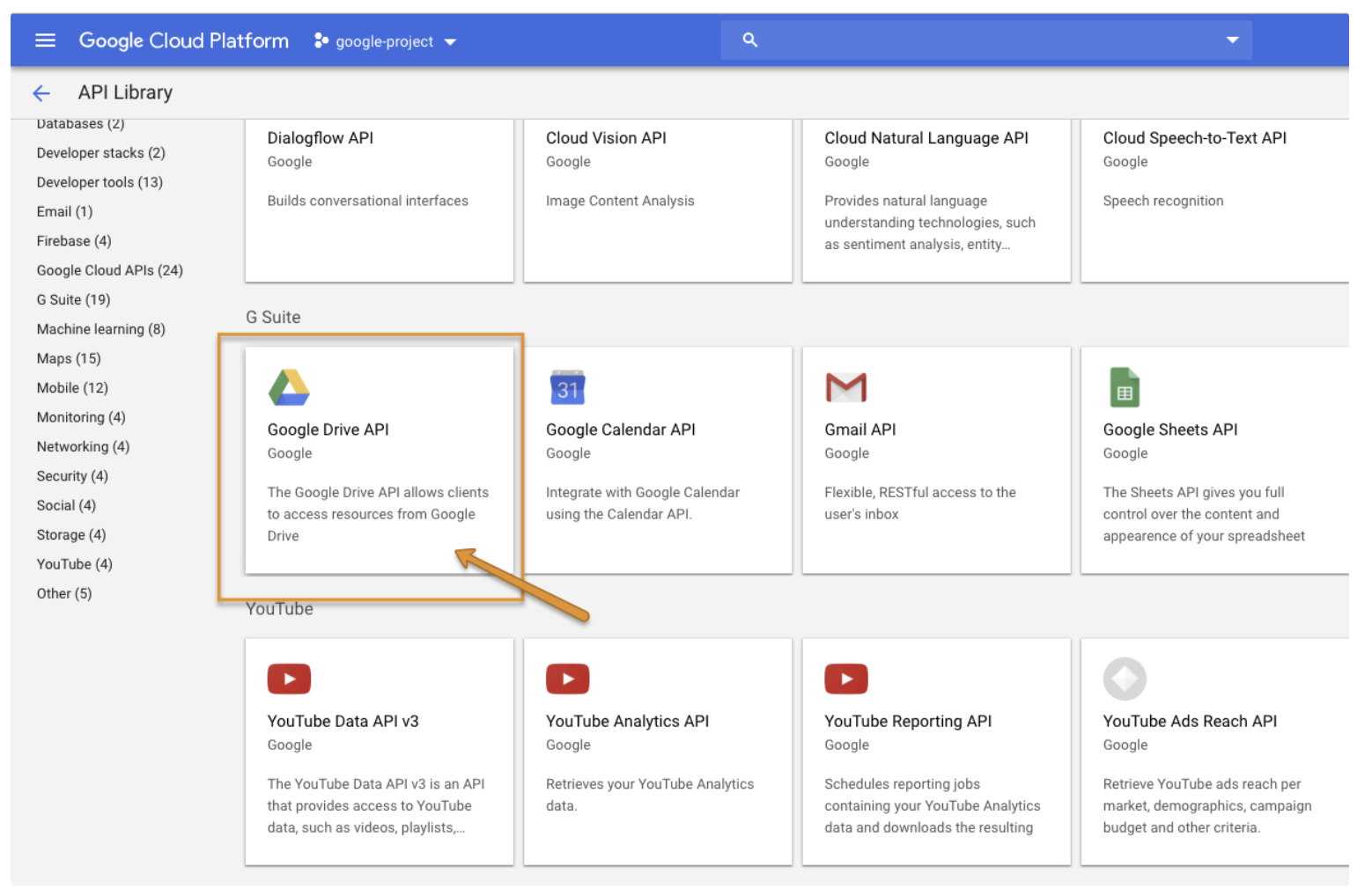1372x896 pixels.
Task: Open the google-project selector dropdown
Action: click(386, 41)
